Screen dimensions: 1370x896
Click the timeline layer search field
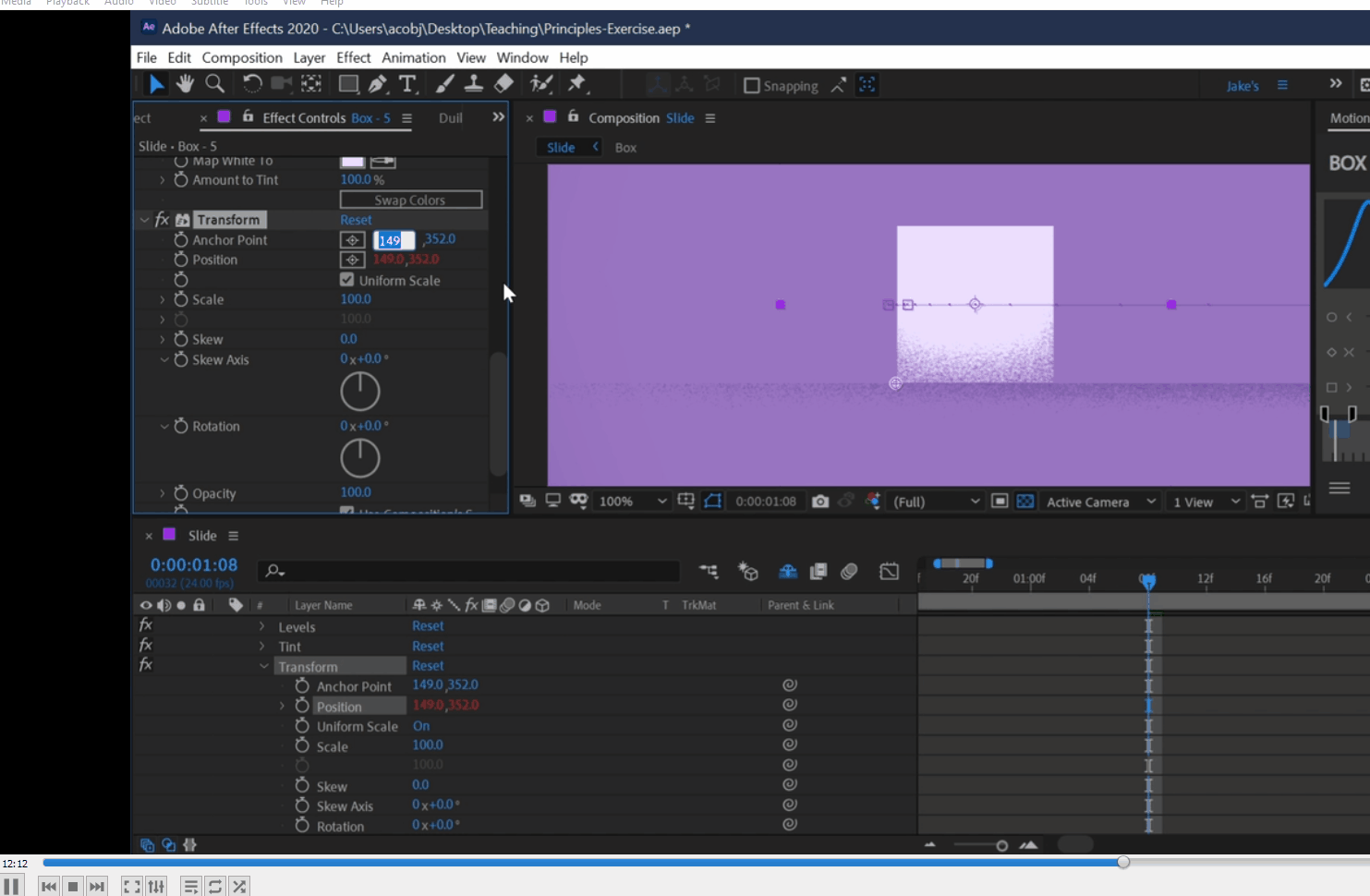pos(470,571)
